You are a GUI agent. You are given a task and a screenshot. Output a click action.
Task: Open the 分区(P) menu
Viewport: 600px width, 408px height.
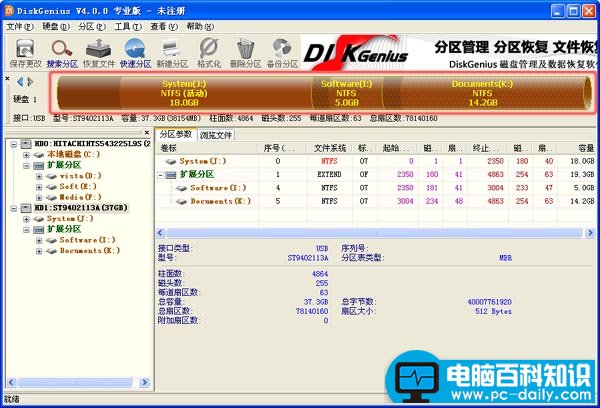92,26
